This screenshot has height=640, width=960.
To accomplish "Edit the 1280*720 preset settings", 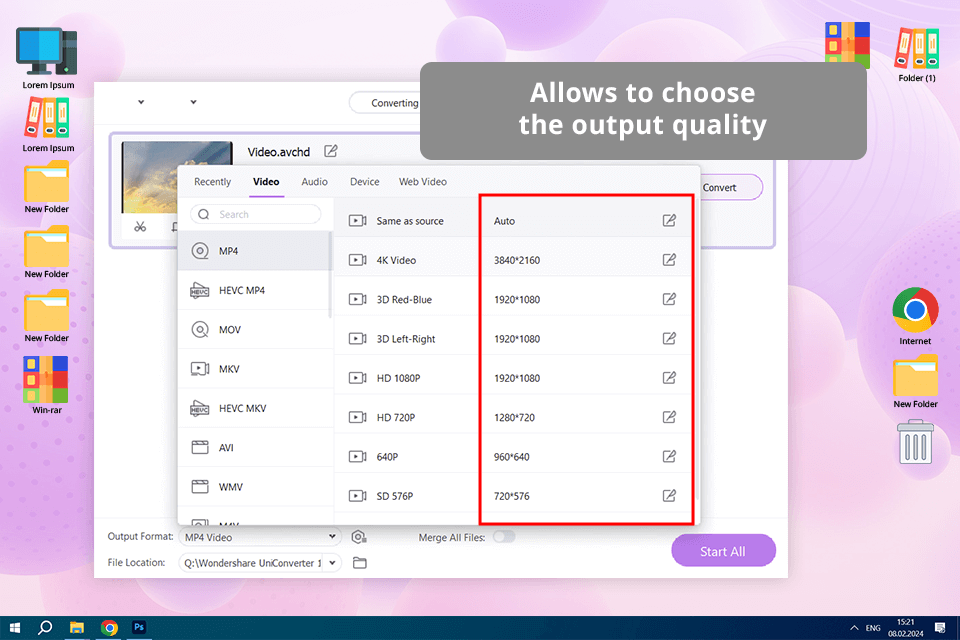I will 669,417.
